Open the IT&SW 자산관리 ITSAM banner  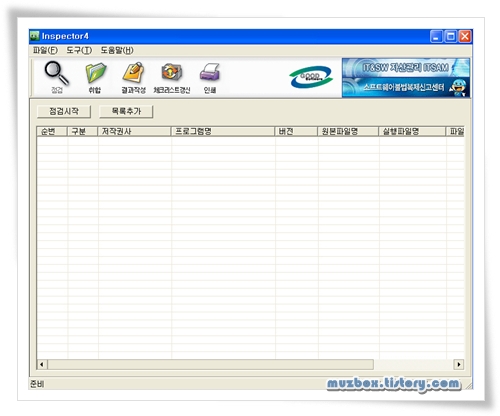pos(406,68)
